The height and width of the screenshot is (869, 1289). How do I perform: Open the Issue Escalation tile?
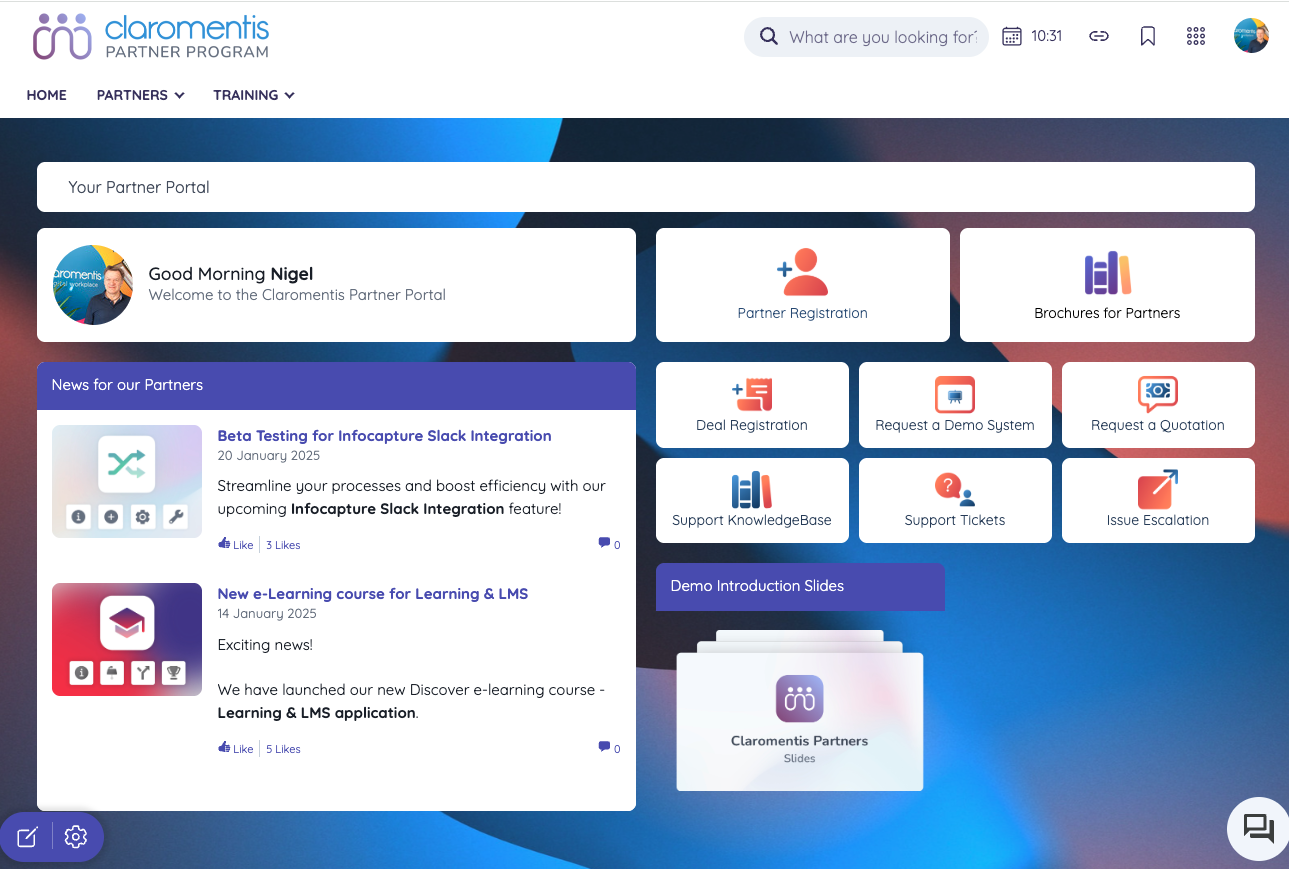[x=1158, y=500]
